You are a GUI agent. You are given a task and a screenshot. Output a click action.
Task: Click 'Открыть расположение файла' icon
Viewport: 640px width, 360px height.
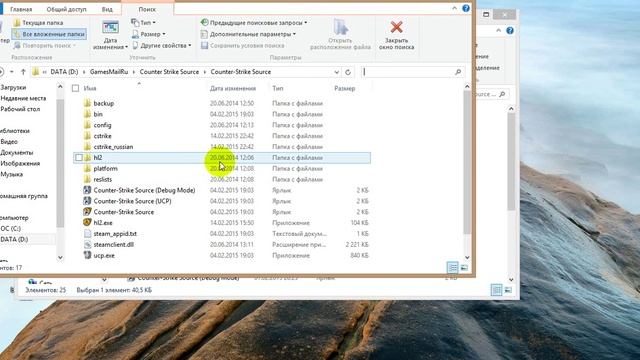pyautogui.click(x=340, y=28)
